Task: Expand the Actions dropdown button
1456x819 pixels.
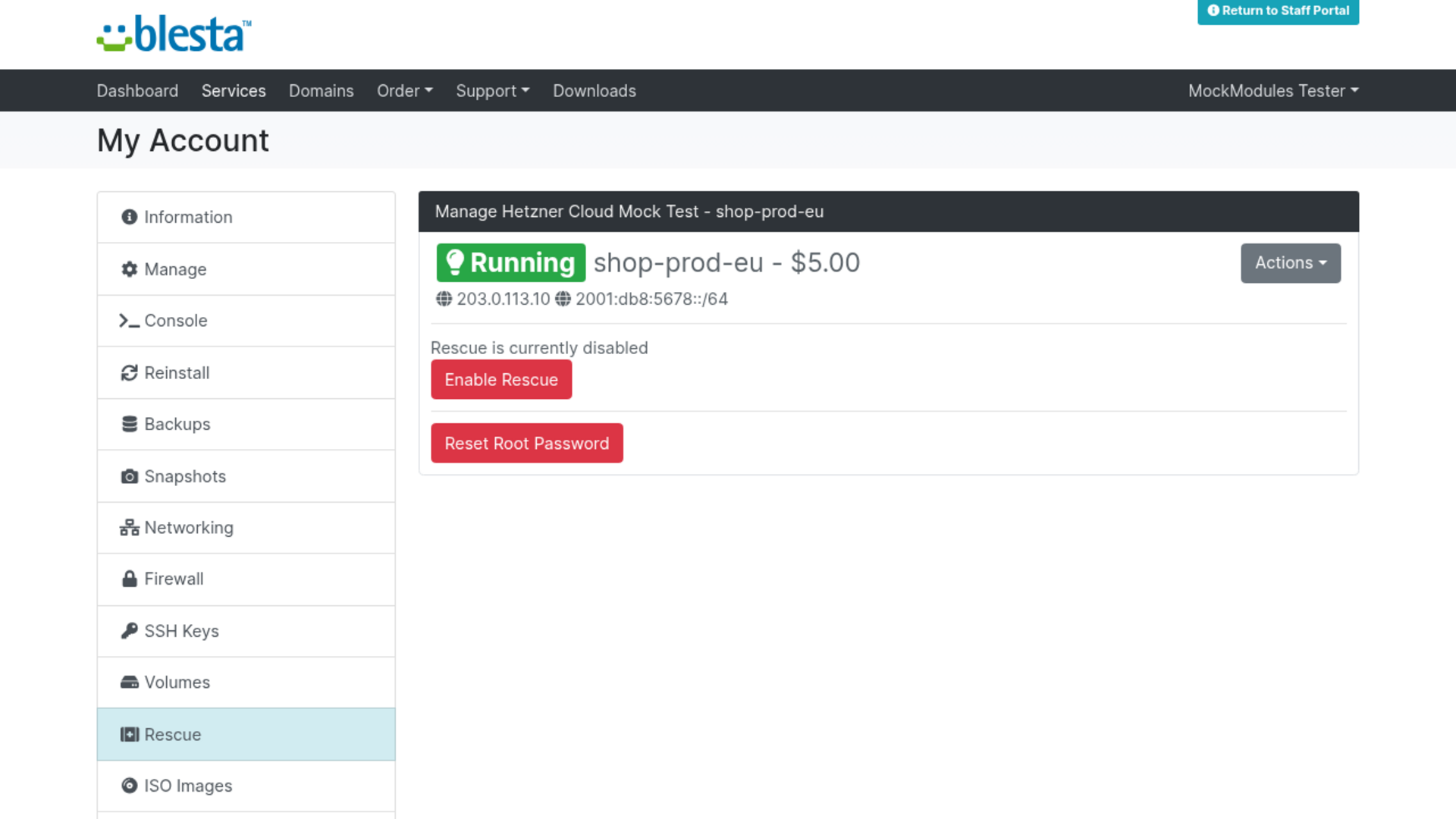Action: click(1291, 263)
